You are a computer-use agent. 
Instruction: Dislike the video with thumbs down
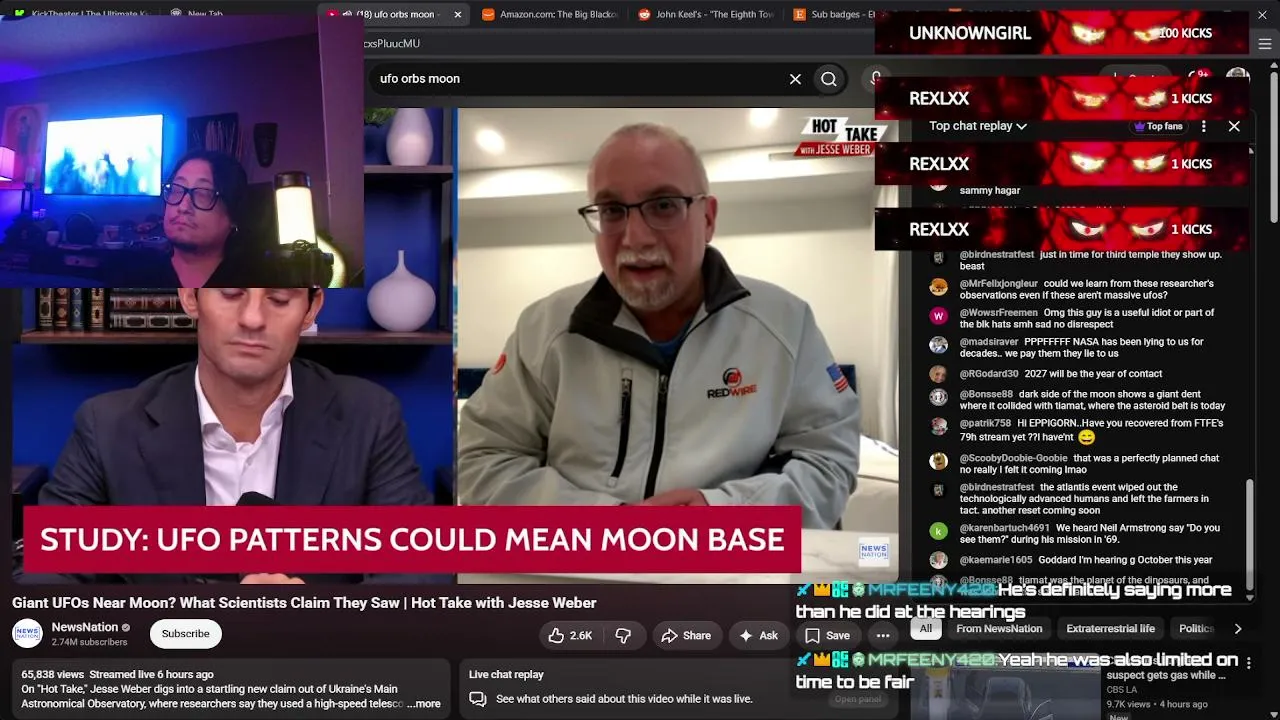[x=623, y=635]
